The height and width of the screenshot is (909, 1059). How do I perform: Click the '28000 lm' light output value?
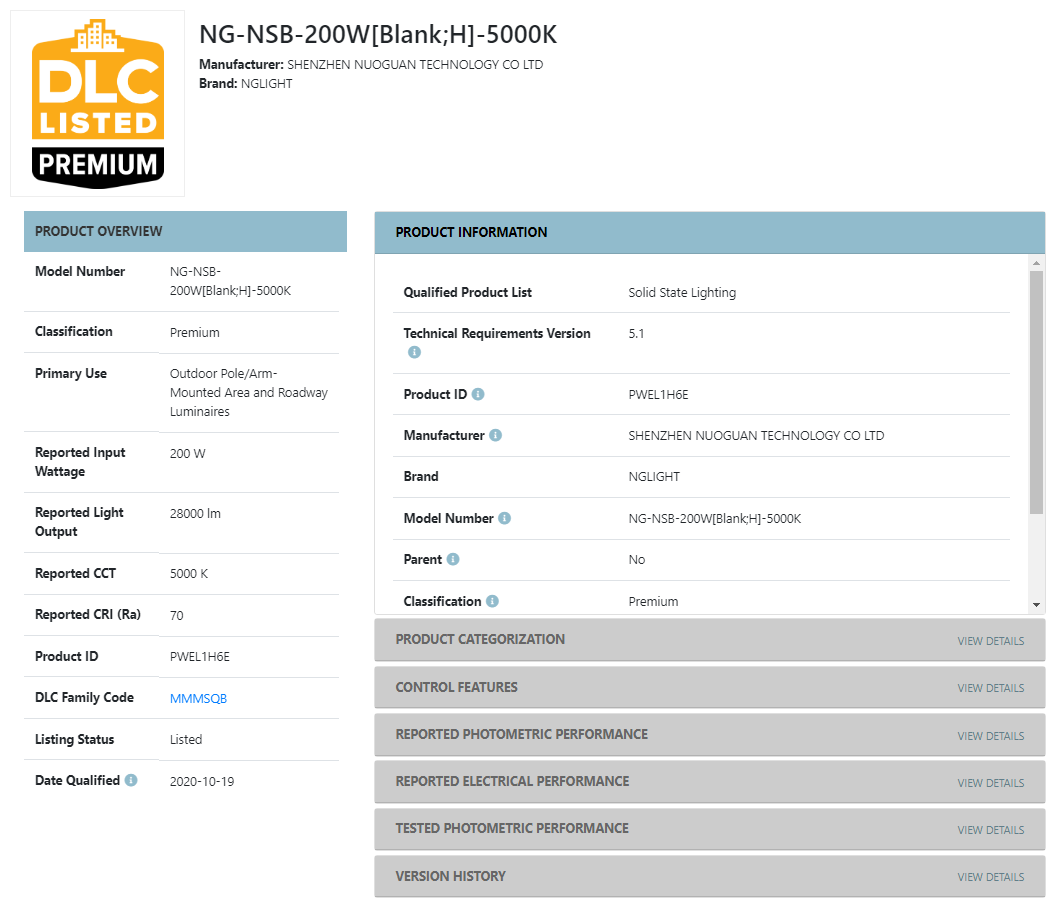(195, 514)
